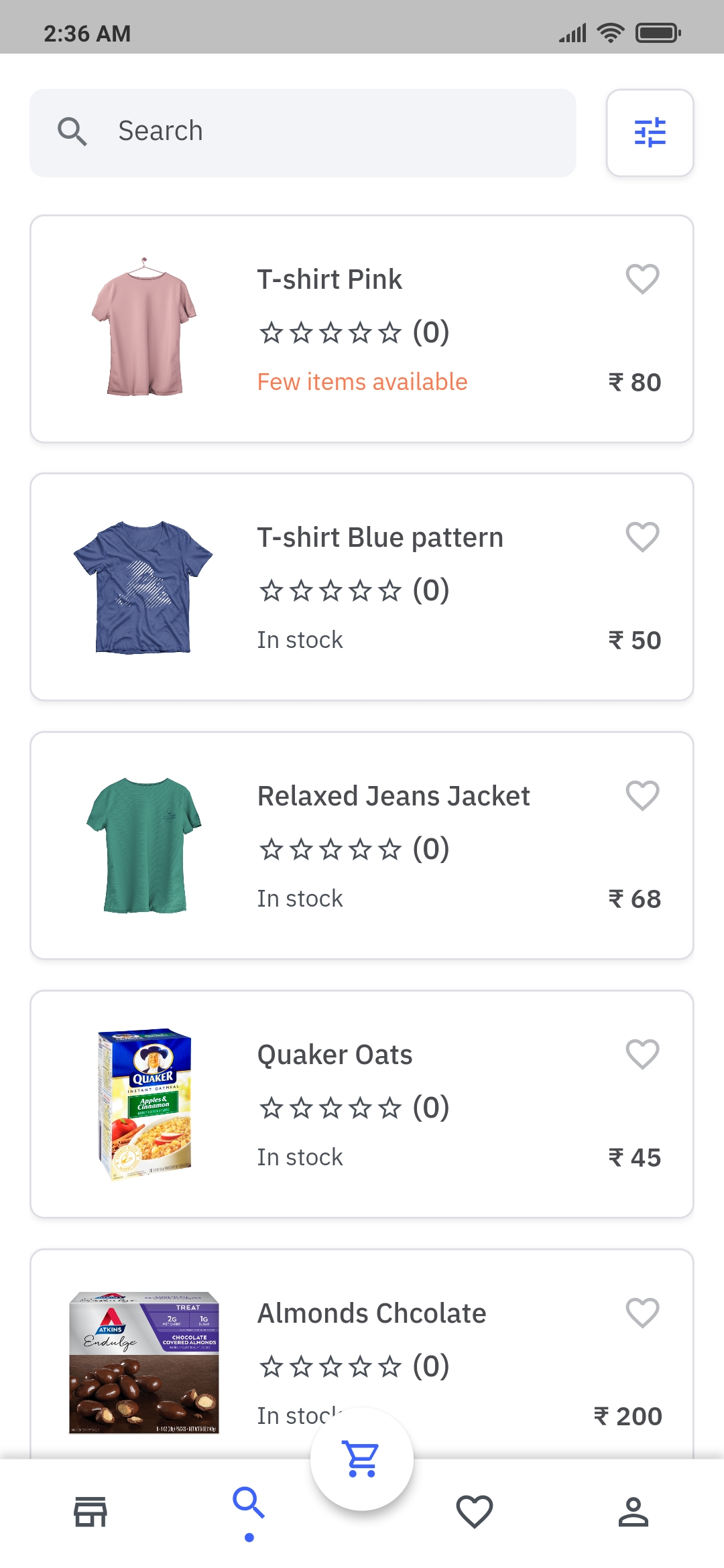Open the wishlist tab in bottom navigation
The height and width of the screenshot is (1568, 724).
pos(475,1512)
